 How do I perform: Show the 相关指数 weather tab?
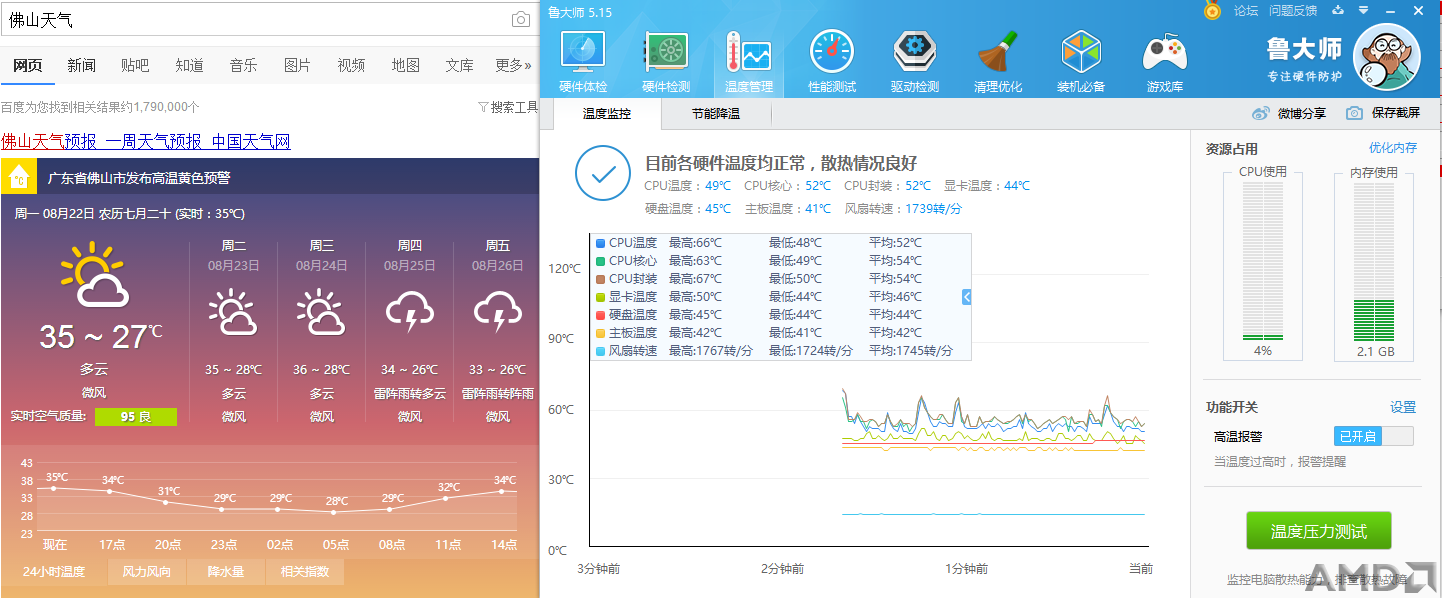tap(304, 572)
